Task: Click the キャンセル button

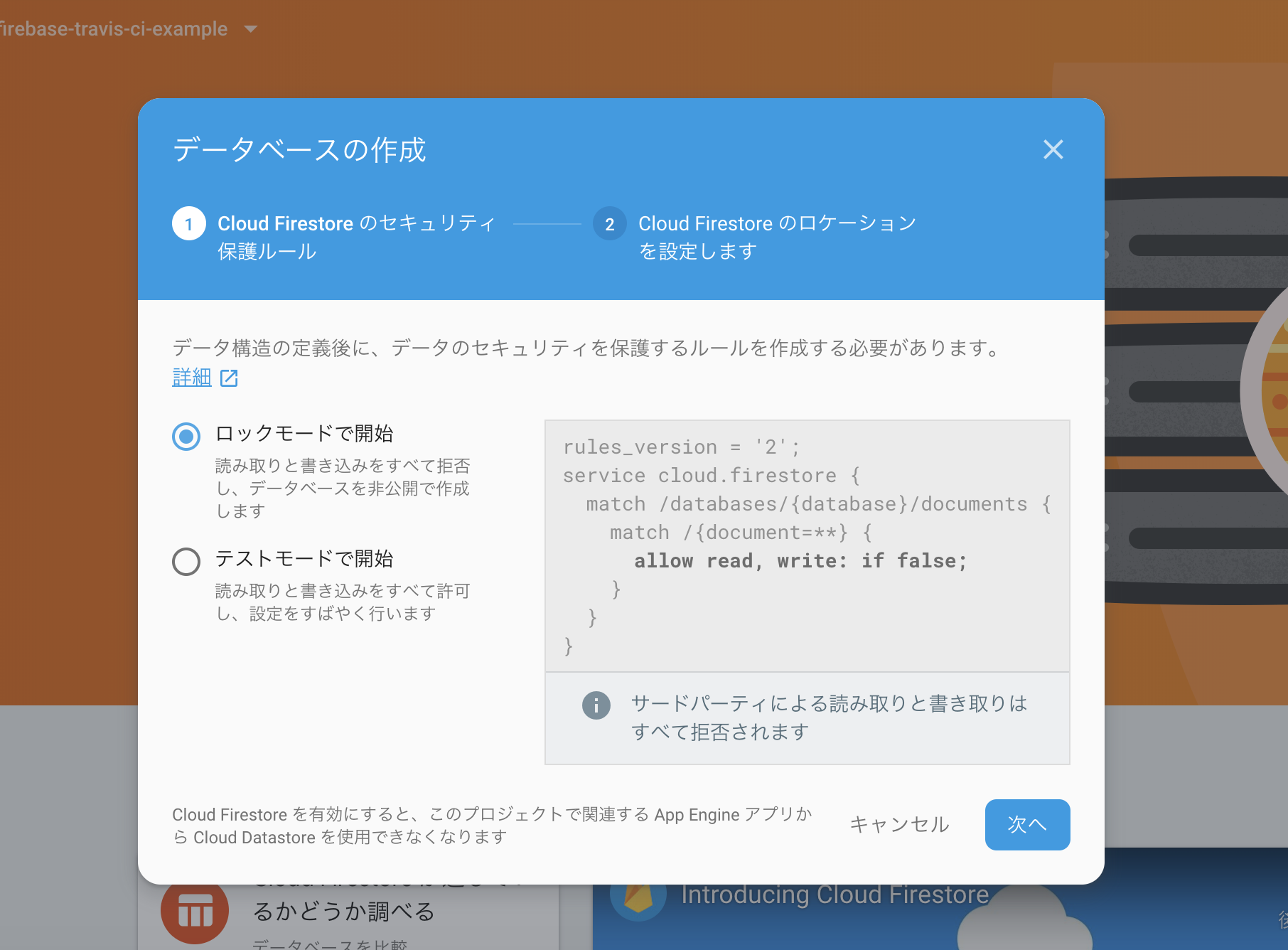Action: [899, 824]
